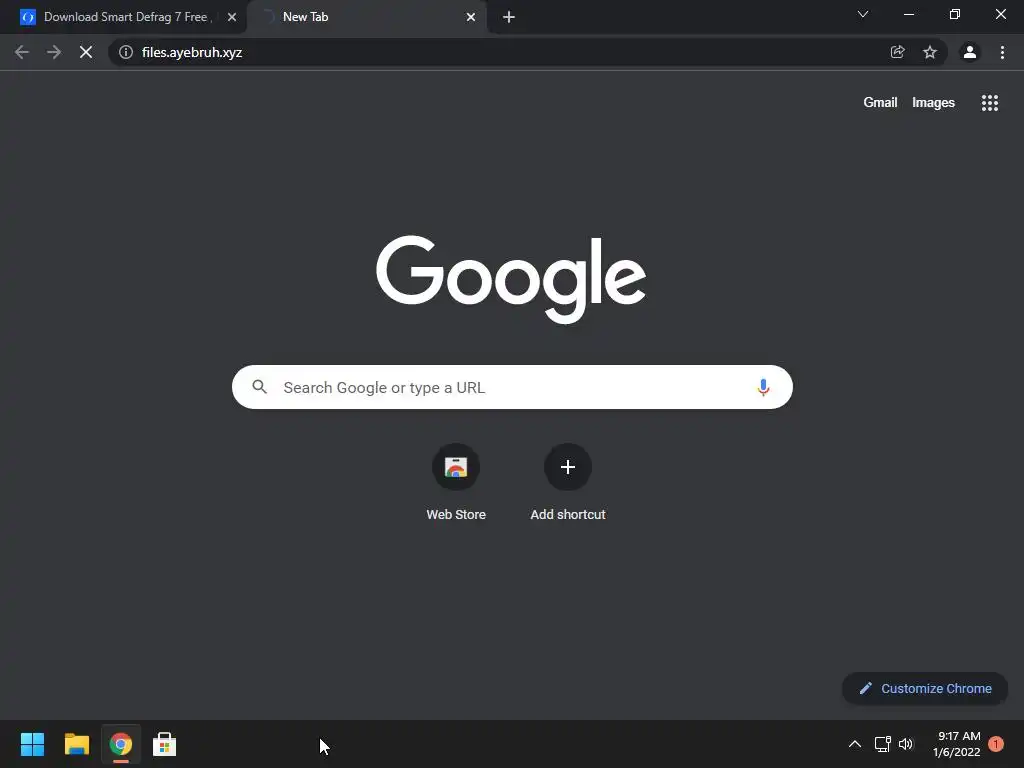The width and height of the screenshot is (1024, 768).
Task: Go back to previous page
Action: tap(22, 52)
